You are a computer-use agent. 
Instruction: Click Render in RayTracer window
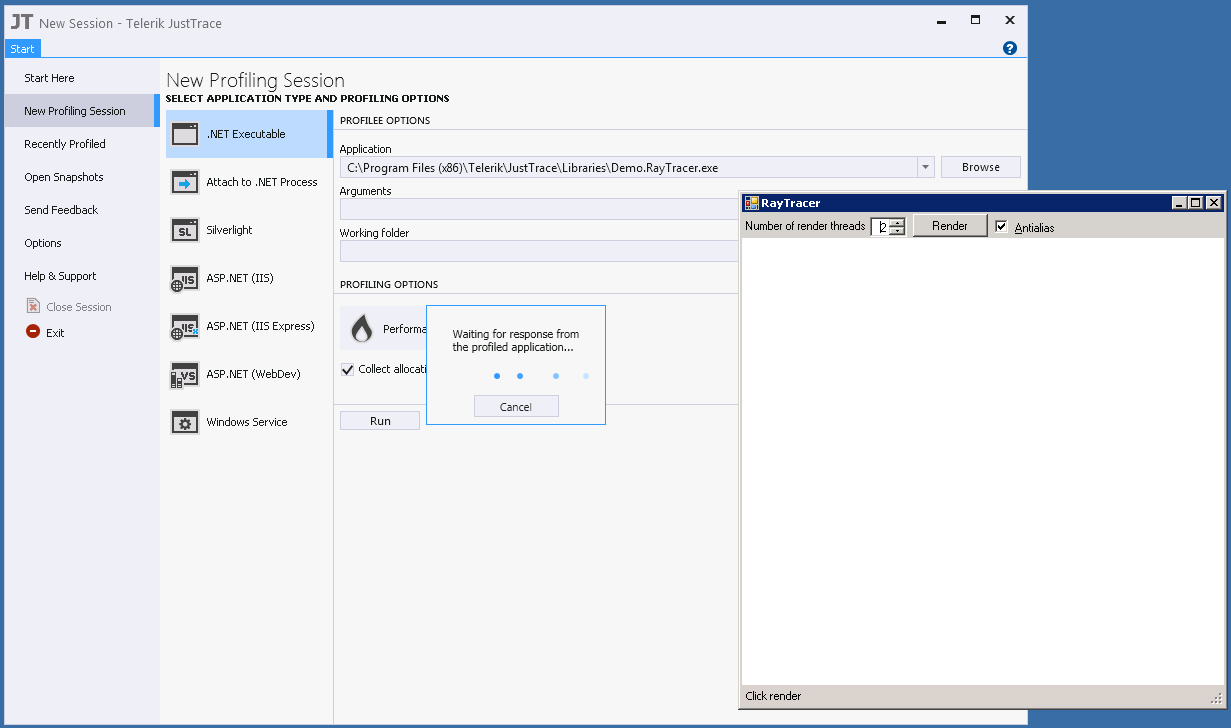[950, 226]
